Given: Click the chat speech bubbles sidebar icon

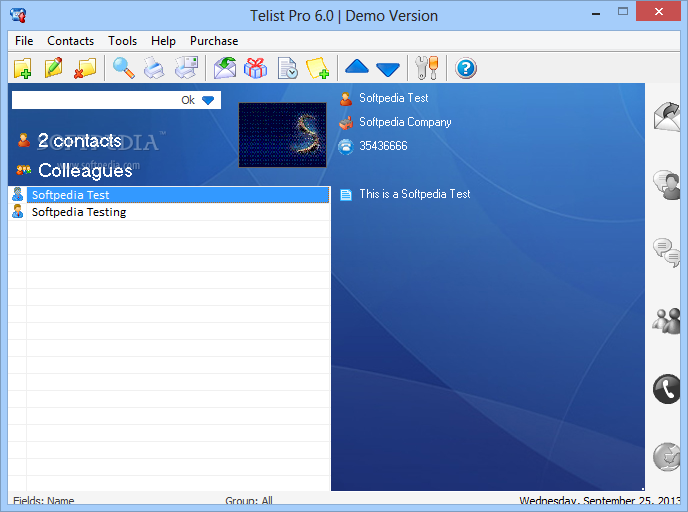Looking at the screenshot, I should (667, 253).
